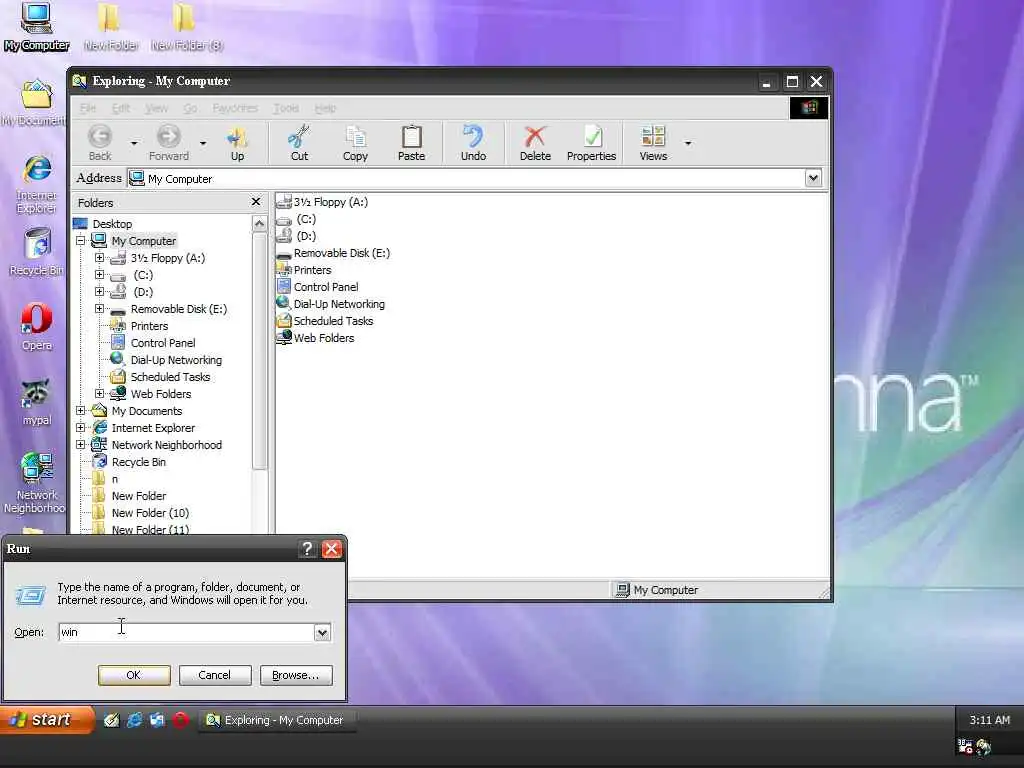The width and height of the screenshot is (1024, 768).
Task: Select My Computer desktop icon
Action: point(37,26)
